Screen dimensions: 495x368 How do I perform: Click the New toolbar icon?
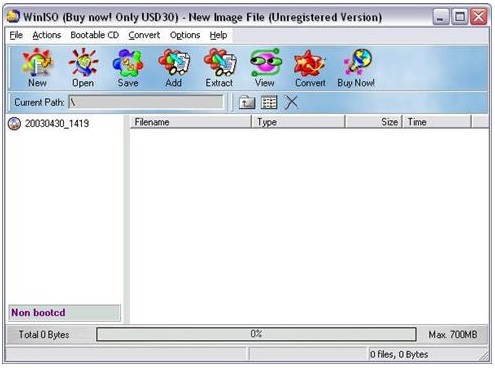(x=37, y=68)
